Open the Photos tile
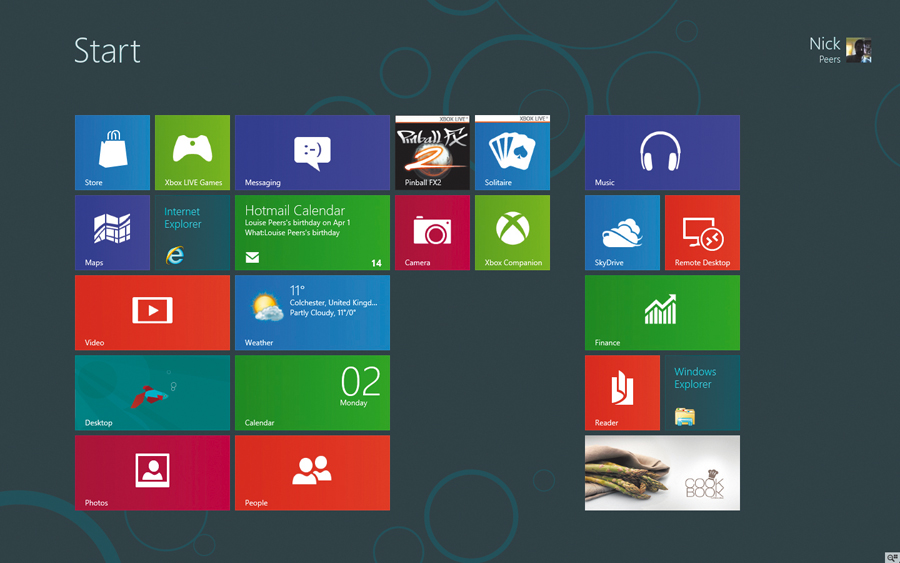Screen dimensions: 900x563 coord(152,473)
